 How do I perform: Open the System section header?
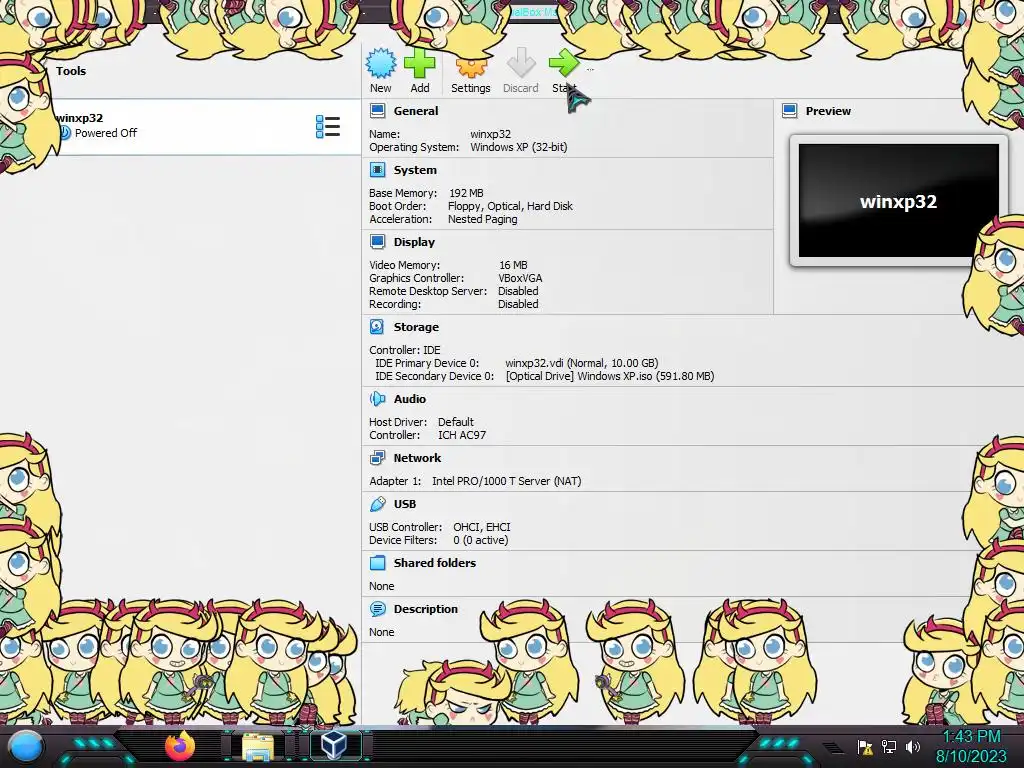point(415,170)
